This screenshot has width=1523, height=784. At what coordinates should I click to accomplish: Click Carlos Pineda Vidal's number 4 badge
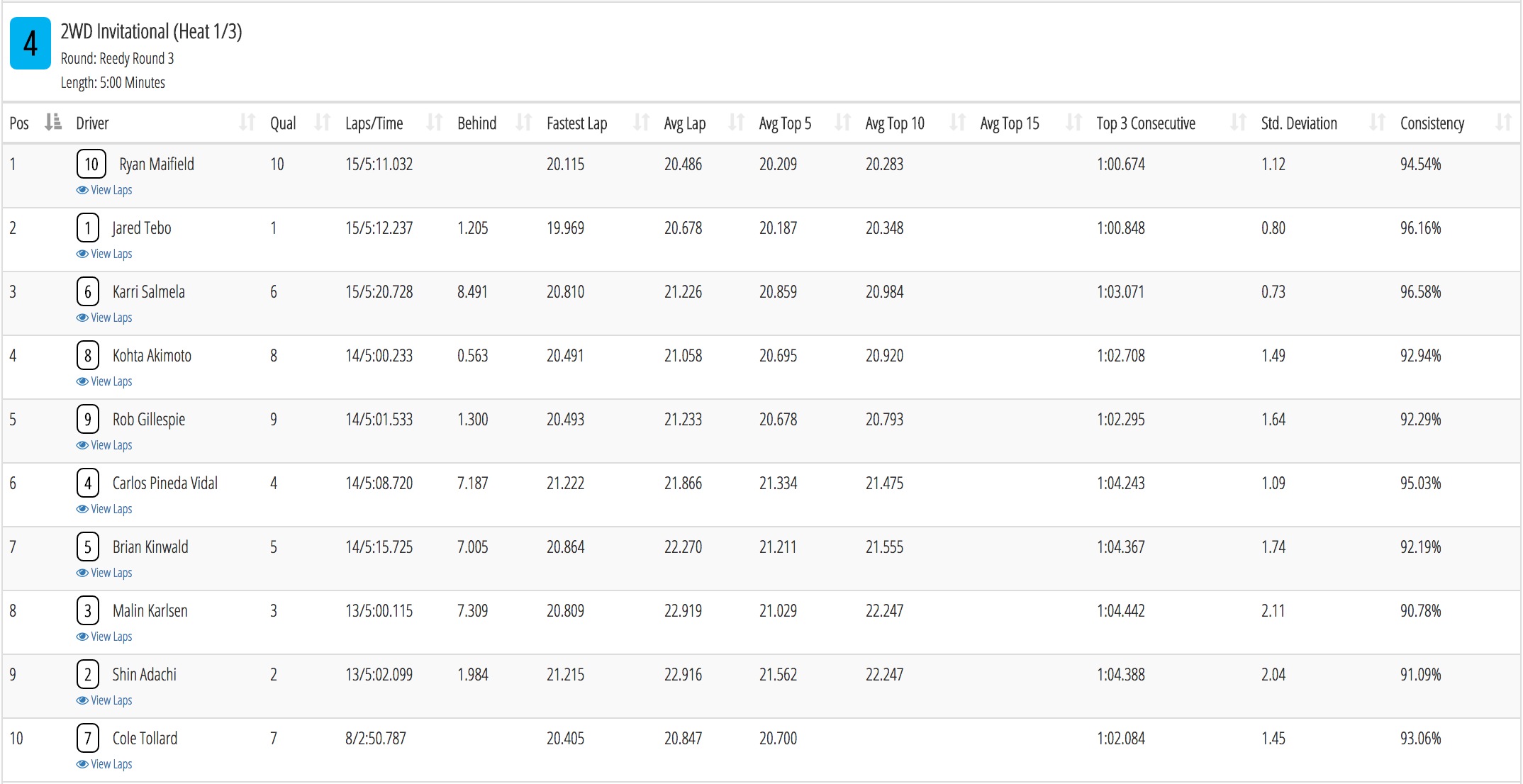(88, 483)
